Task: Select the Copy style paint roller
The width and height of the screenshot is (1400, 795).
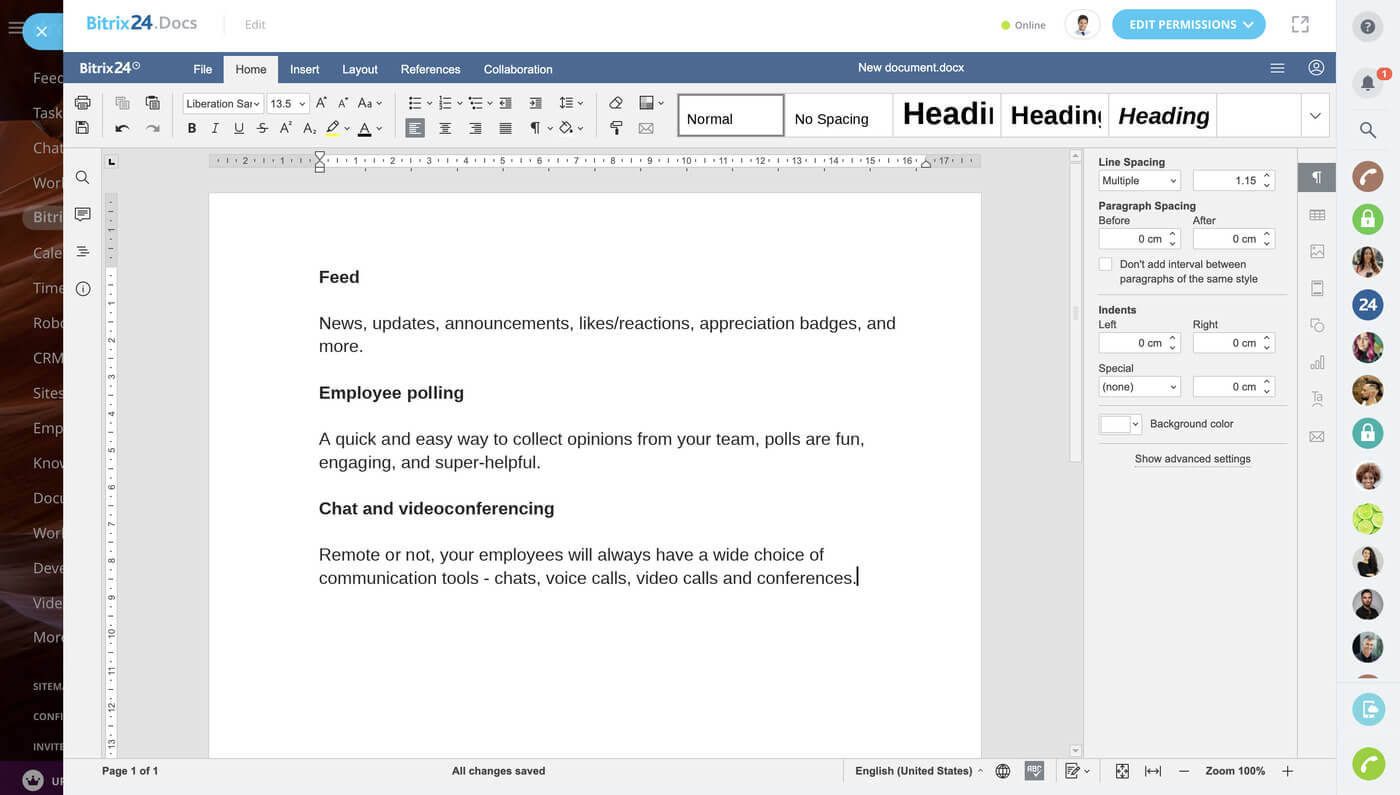Action: click(616, 128)
